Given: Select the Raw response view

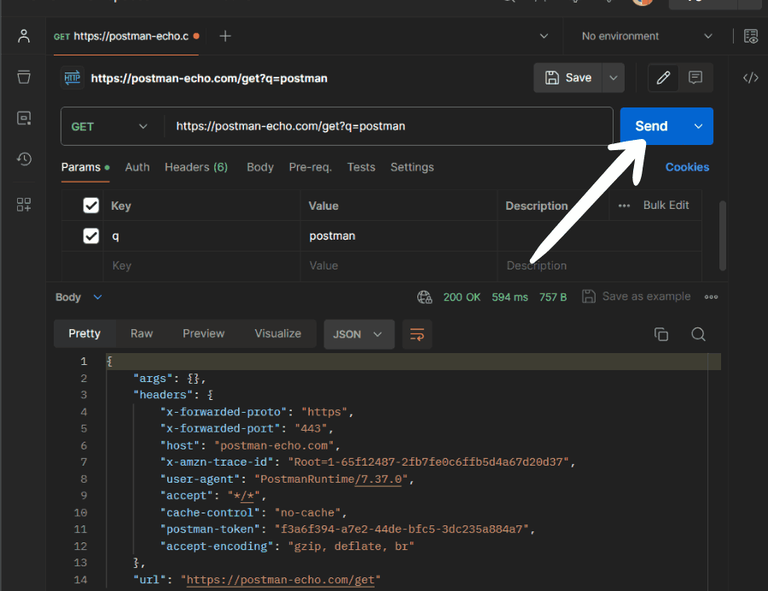Looking at the screenshot, I should click(142, 334).
